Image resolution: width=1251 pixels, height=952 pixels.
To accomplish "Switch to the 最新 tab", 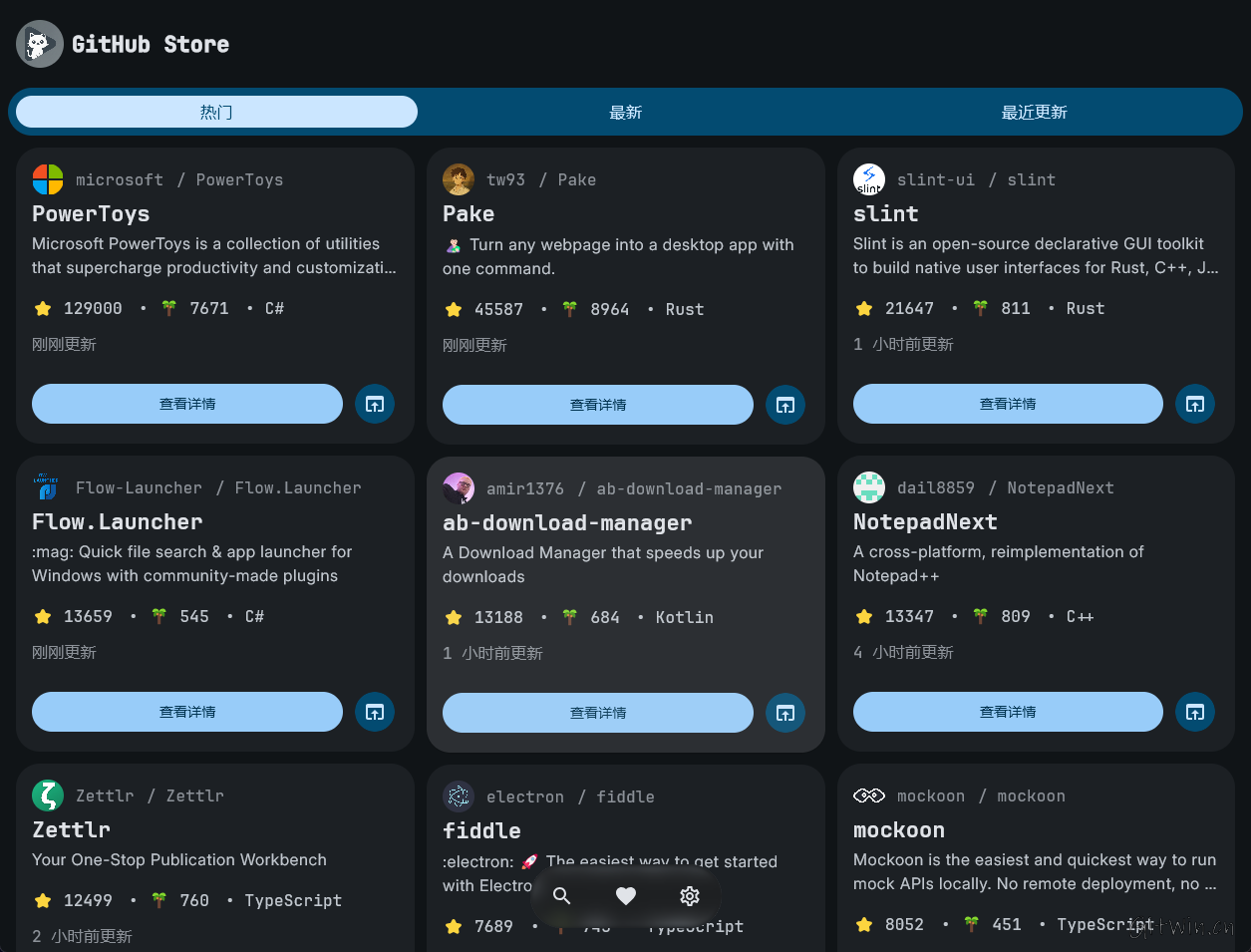I will [x=626, y=112].
